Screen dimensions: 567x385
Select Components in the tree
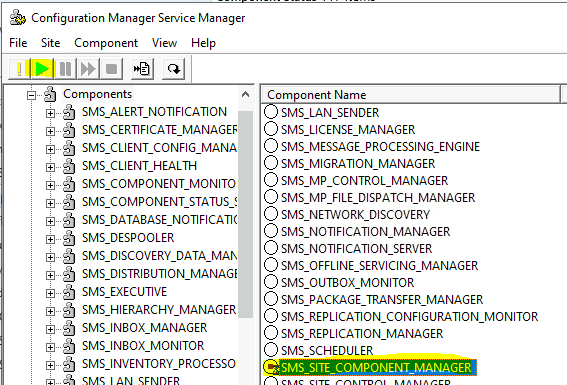pos(98,94)
